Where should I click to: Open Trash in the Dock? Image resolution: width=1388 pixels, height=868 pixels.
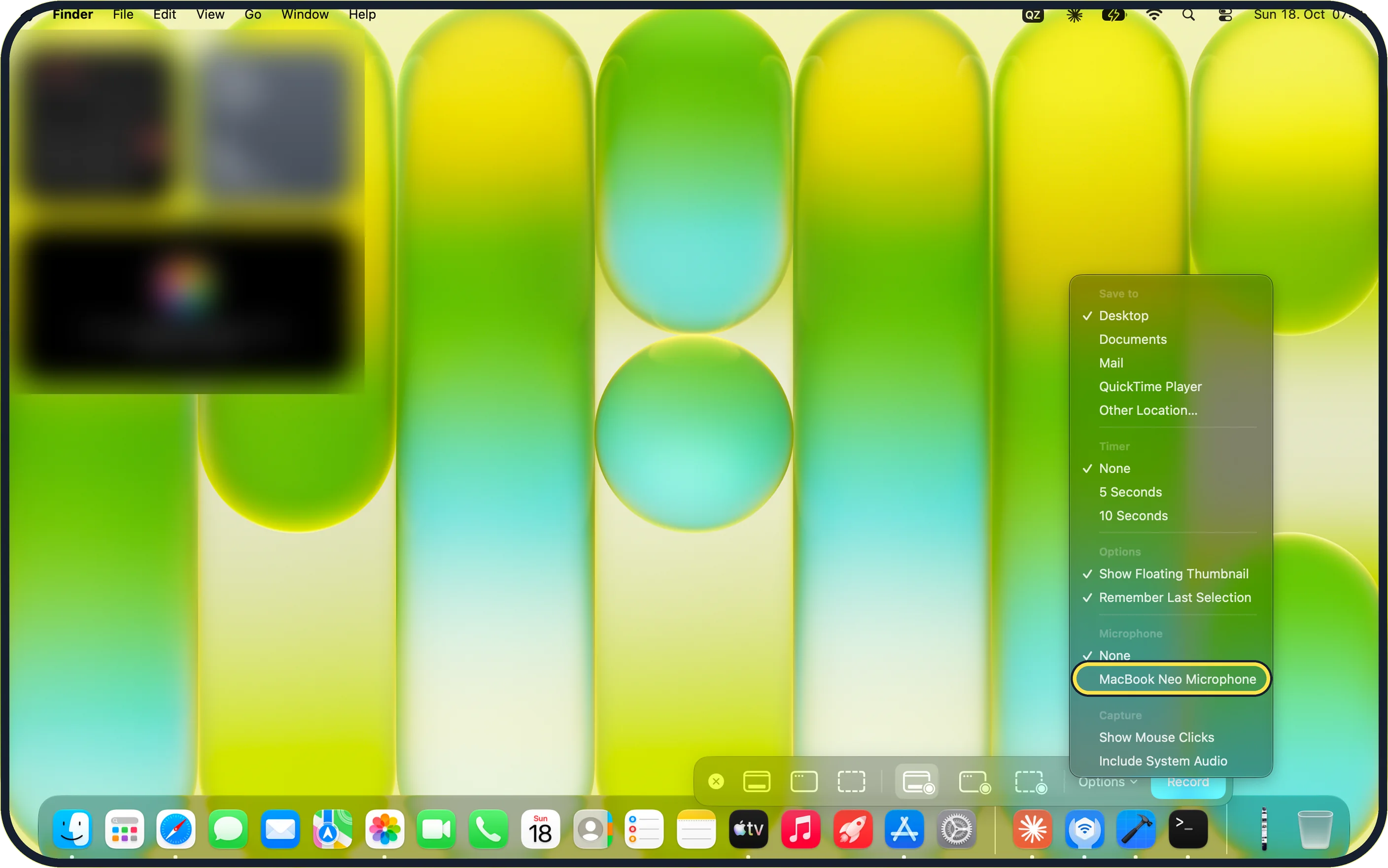coord(1315,829)
